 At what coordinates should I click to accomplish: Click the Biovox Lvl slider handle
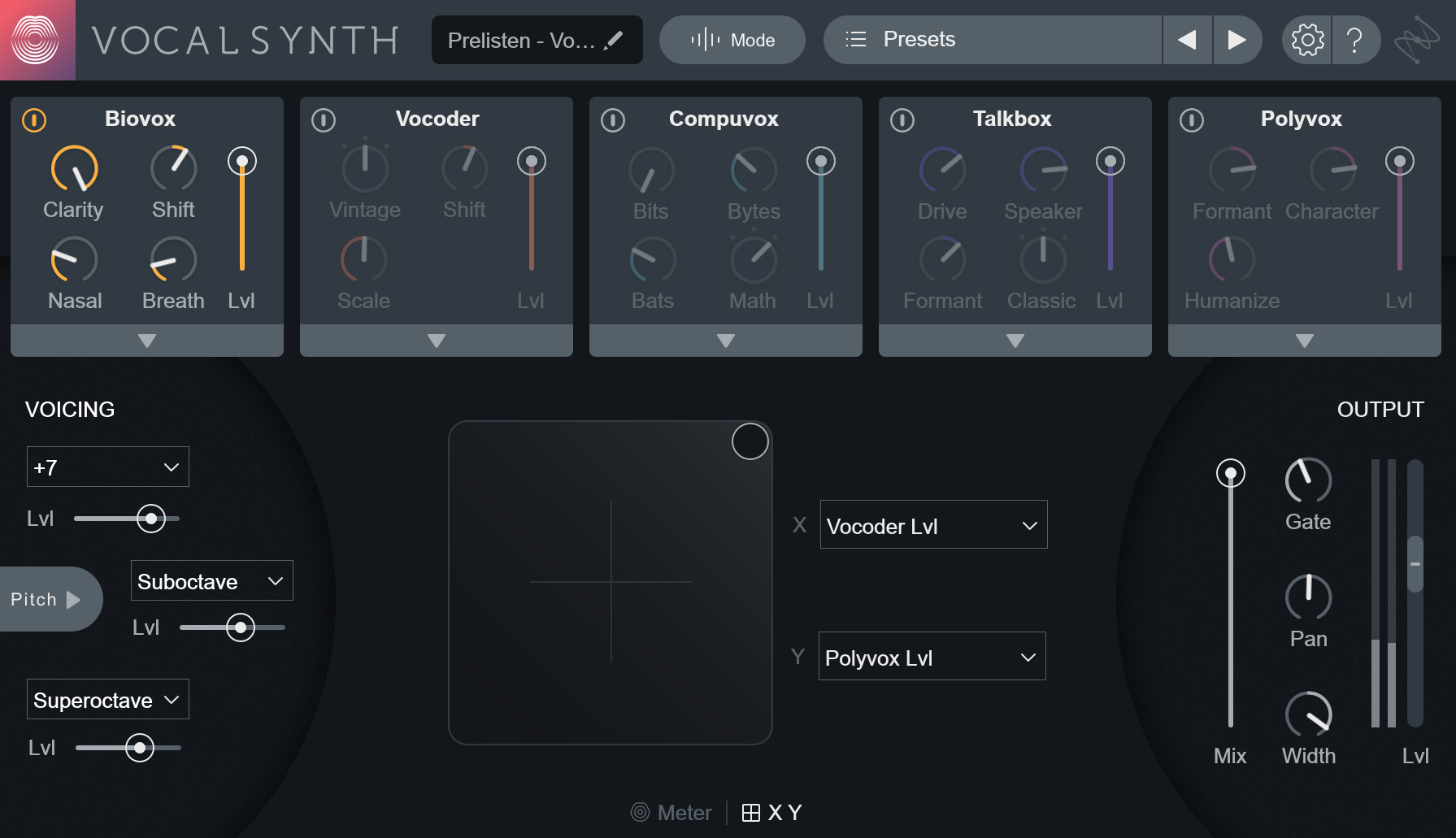(242, 161)
